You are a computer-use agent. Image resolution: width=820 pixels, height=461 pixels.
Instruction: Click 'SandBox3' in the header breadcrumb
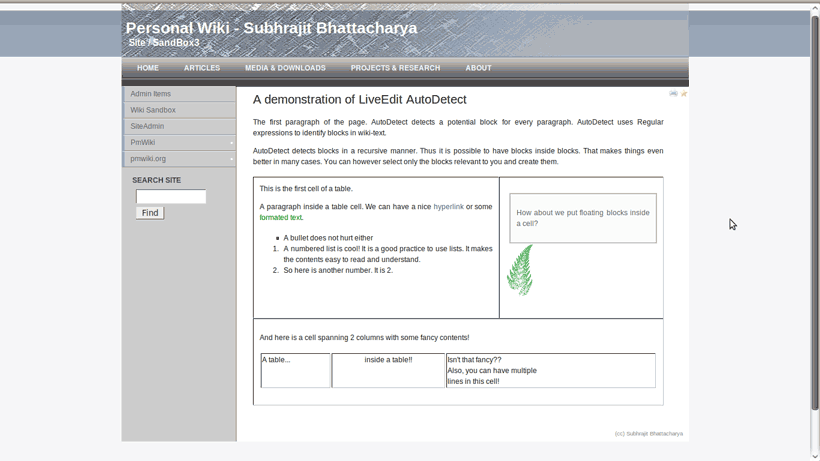click(176, 43)
